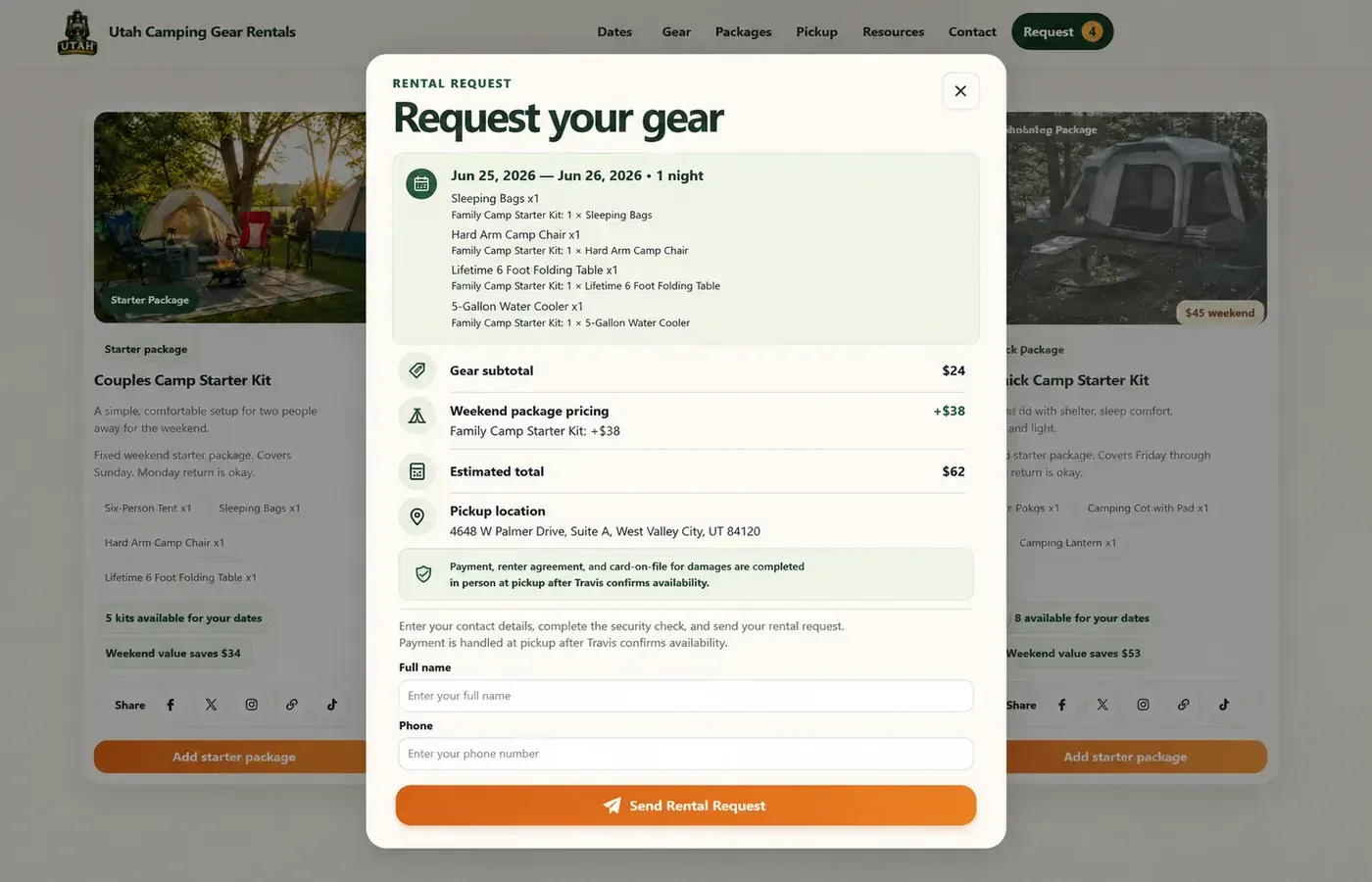1372x882 pixels.
Task: Open the Pickup nav item
Action: 816,31
